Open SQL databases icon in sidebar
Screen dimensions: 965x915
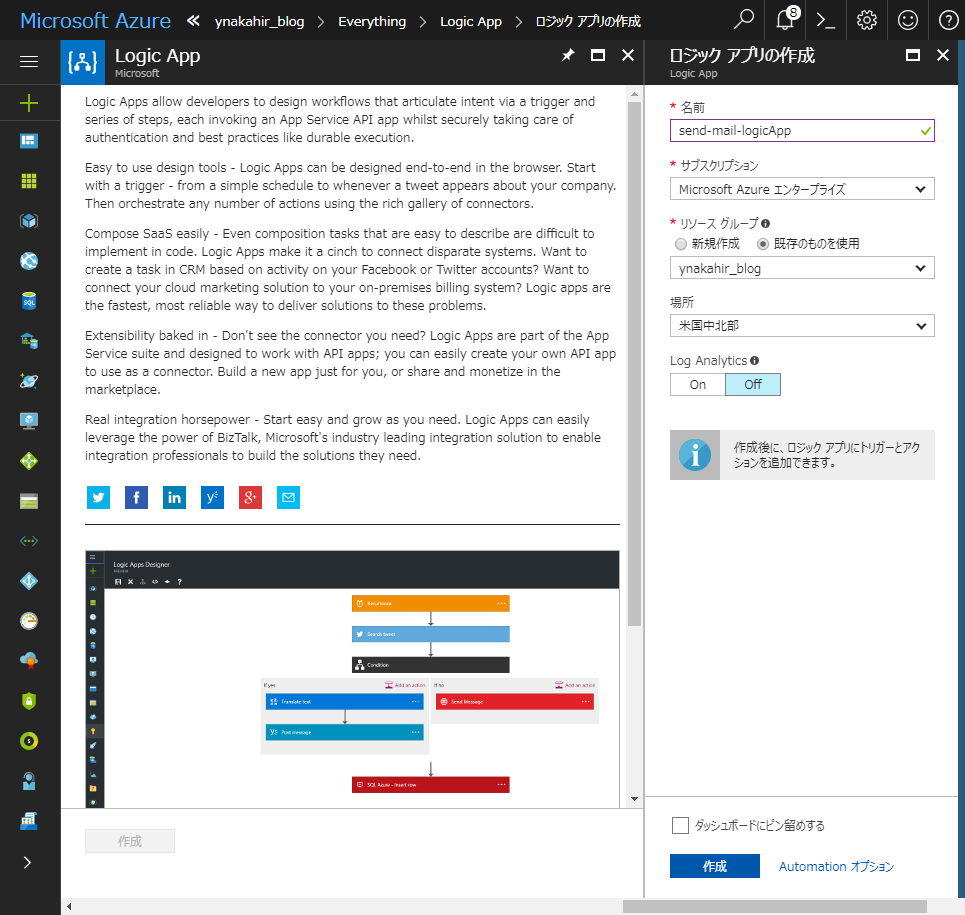29,301
